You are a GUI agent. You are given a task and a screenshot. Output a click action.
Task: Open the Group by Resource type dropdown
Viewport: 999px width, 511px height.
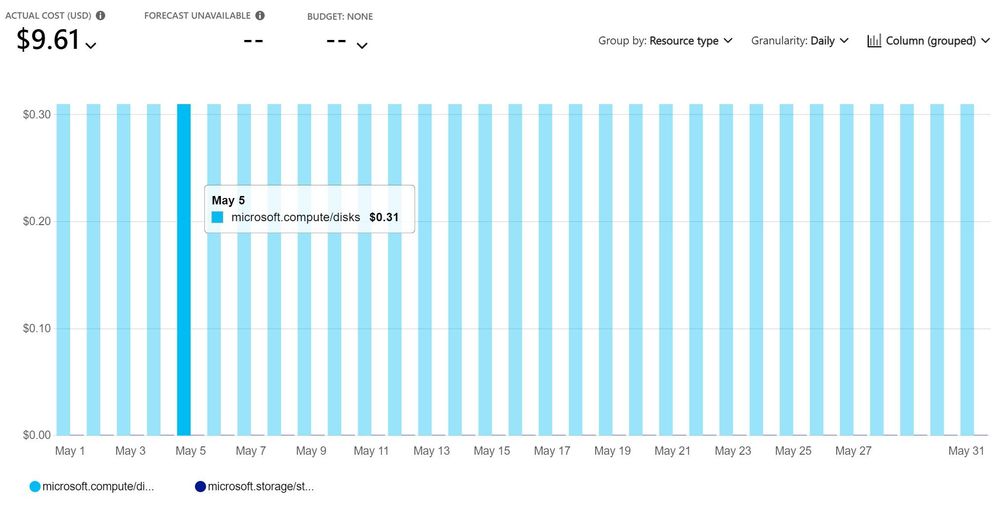point(665,41)
